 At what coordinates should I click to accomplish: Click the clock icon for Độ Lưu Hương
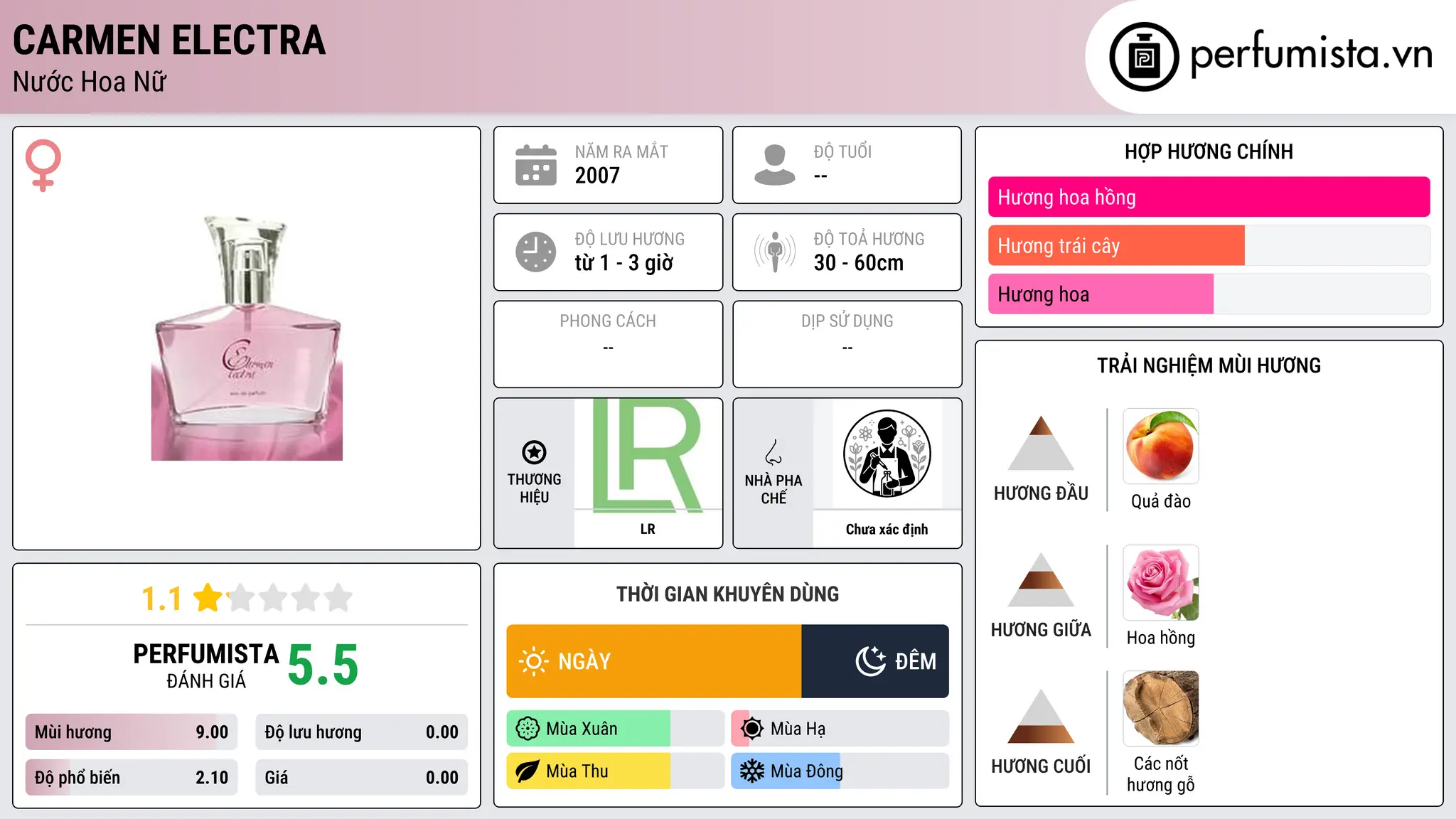point(536,252)
